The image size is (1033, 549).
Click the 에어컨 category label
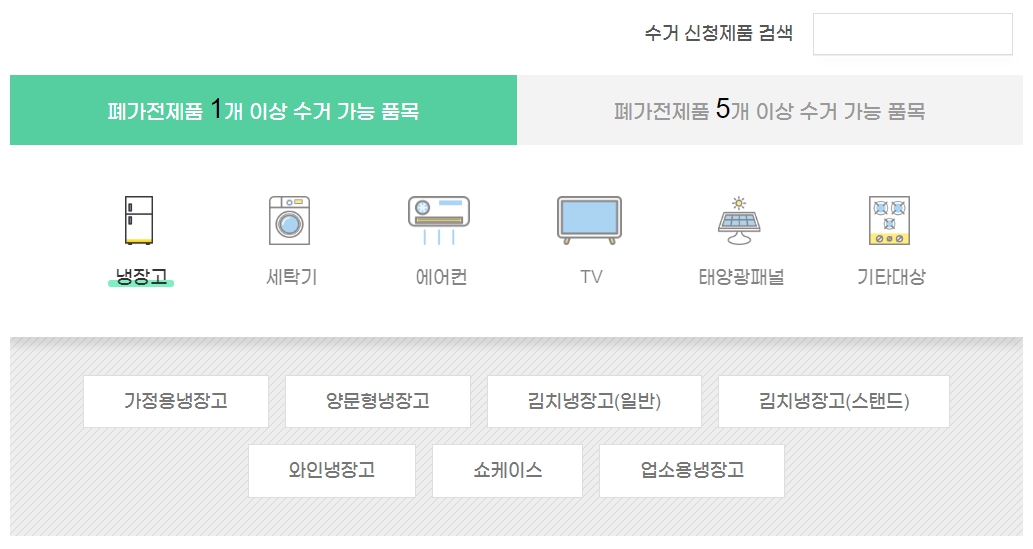(441, 277)
